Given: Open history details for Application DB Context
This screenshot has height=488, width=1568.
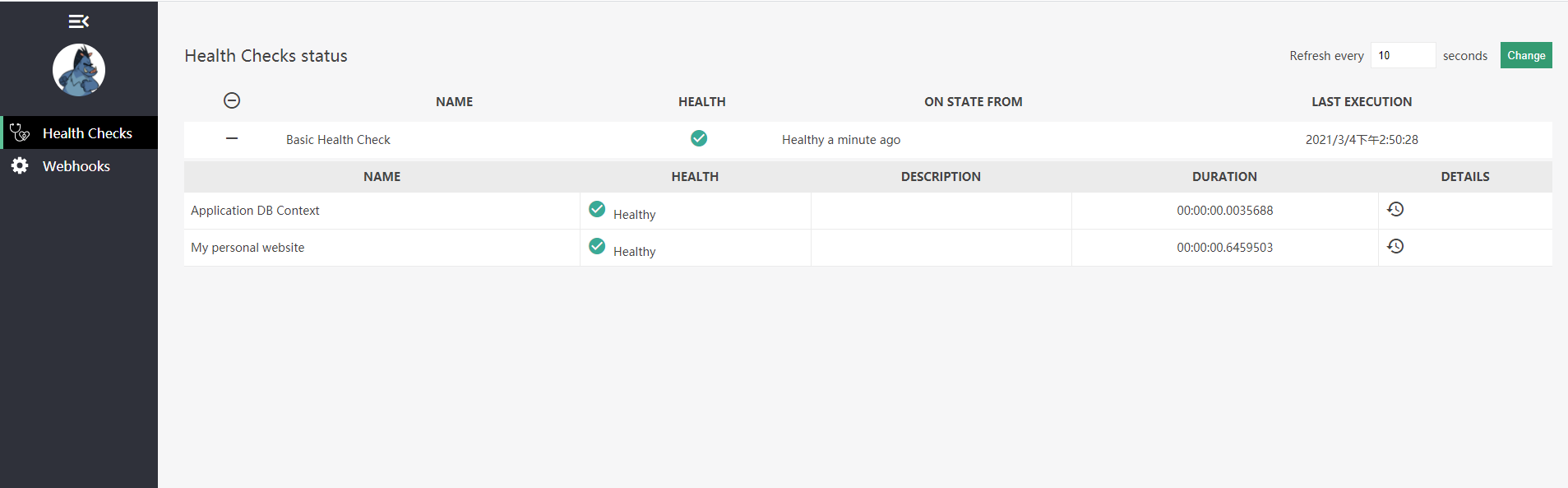Looking at the screenshot, I should pos(1395,209).
